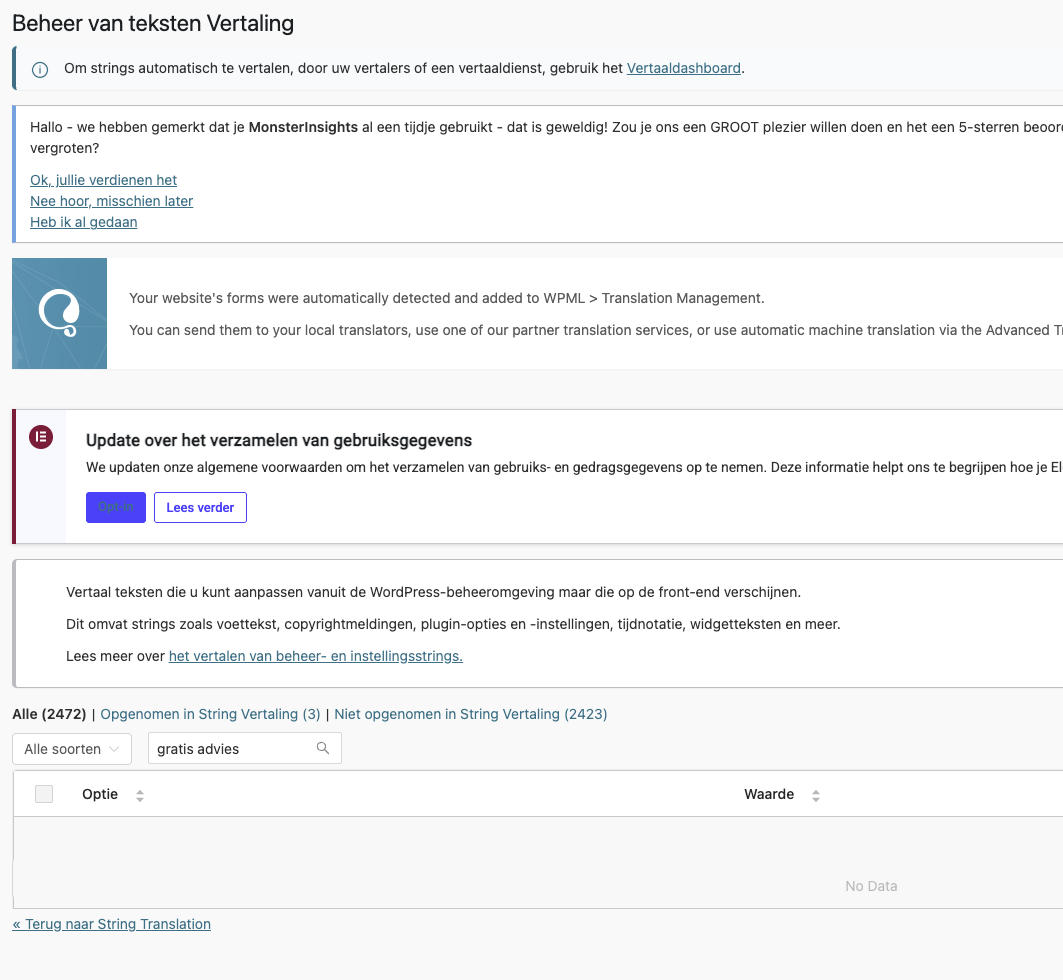Click the WPML logo thumbnail
1063x980 pixels.
tap(59, 313)
